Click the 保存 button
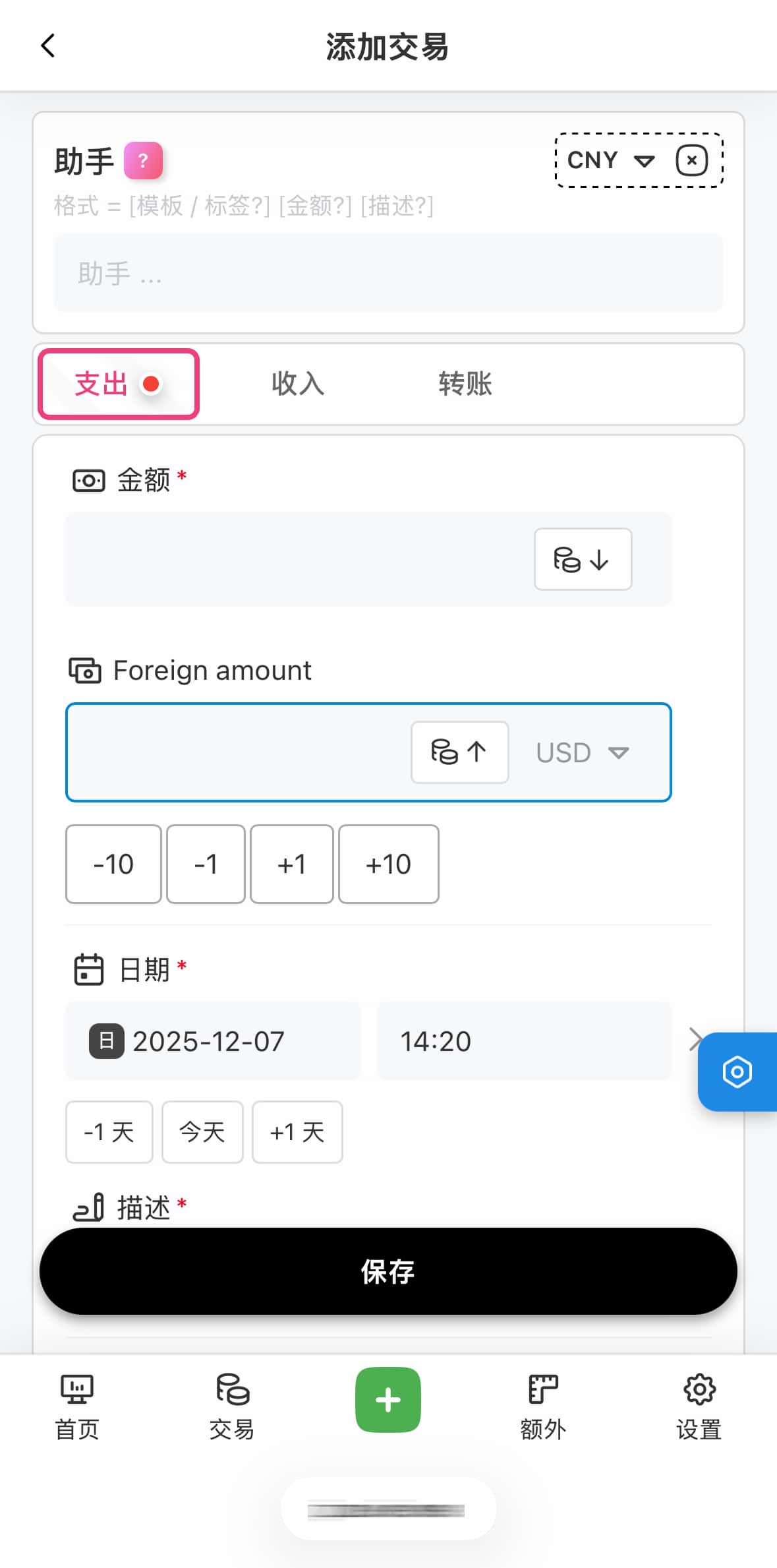 tap(388, 1271)
